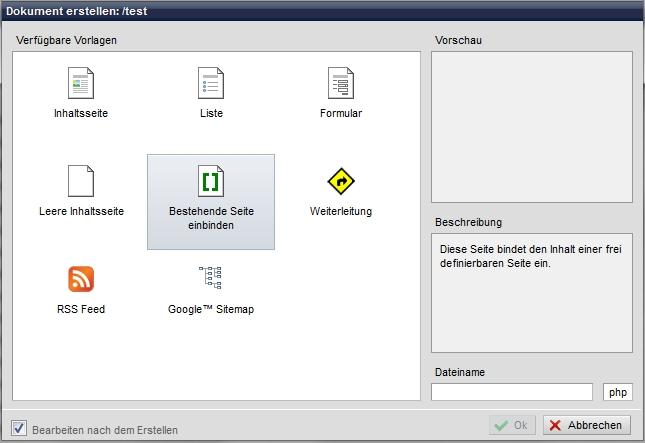Click the 'Bestehende Seite einbinden' label text

point(211,218)
